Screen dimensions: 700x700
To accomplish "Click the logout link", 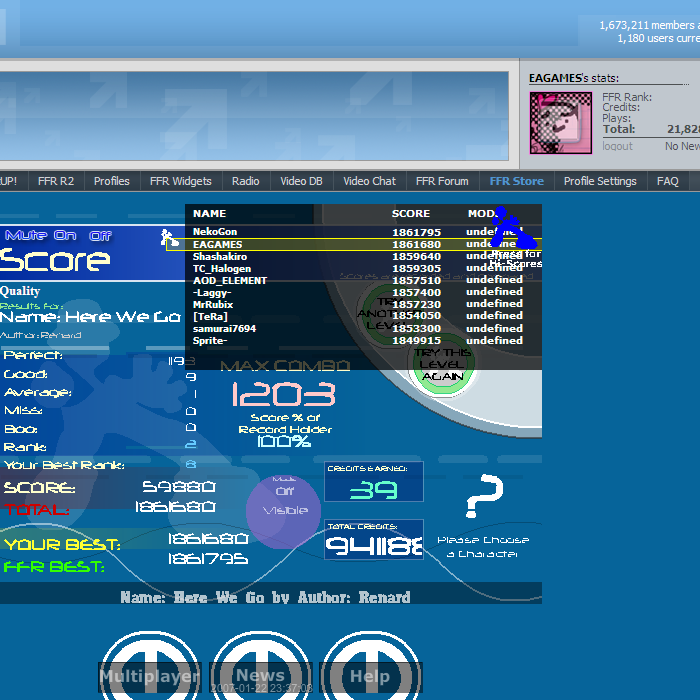I will click(x=617, y=146).
